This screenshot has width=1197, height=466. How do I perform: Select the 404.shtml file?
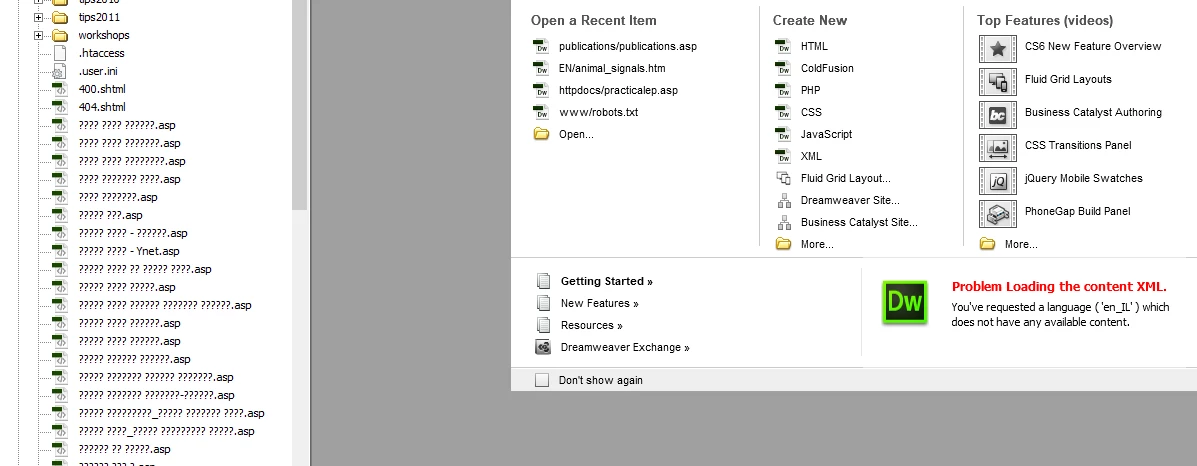click(102, 107)
